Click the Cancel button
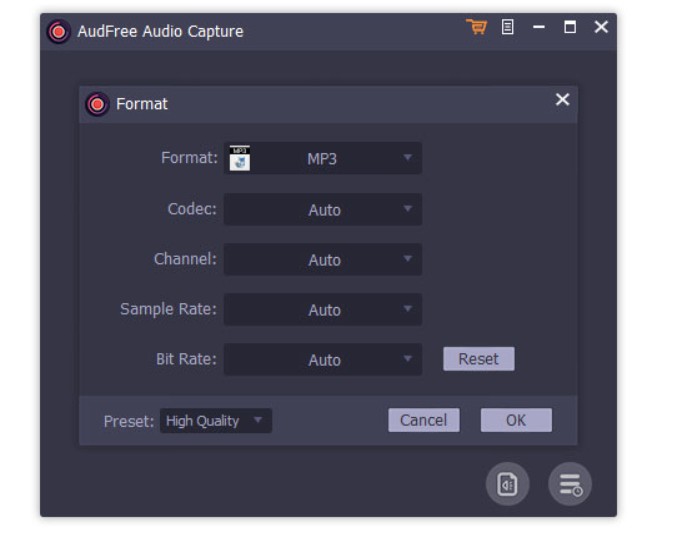 pos(424,420)
